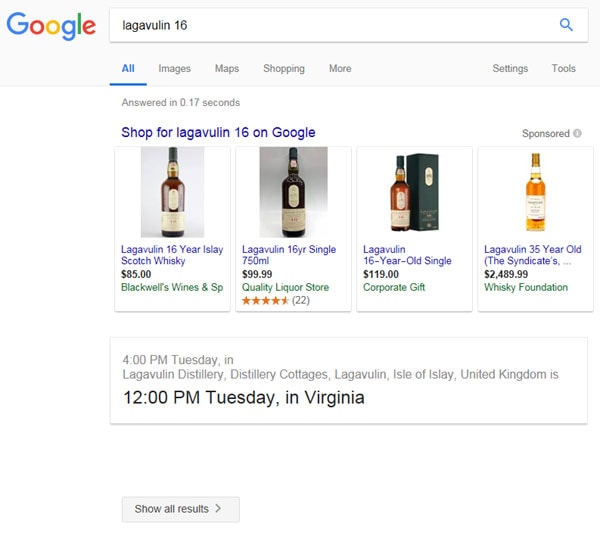Click the Sponsored info icon
Screen dimensions: 600x533
(577, 133)
